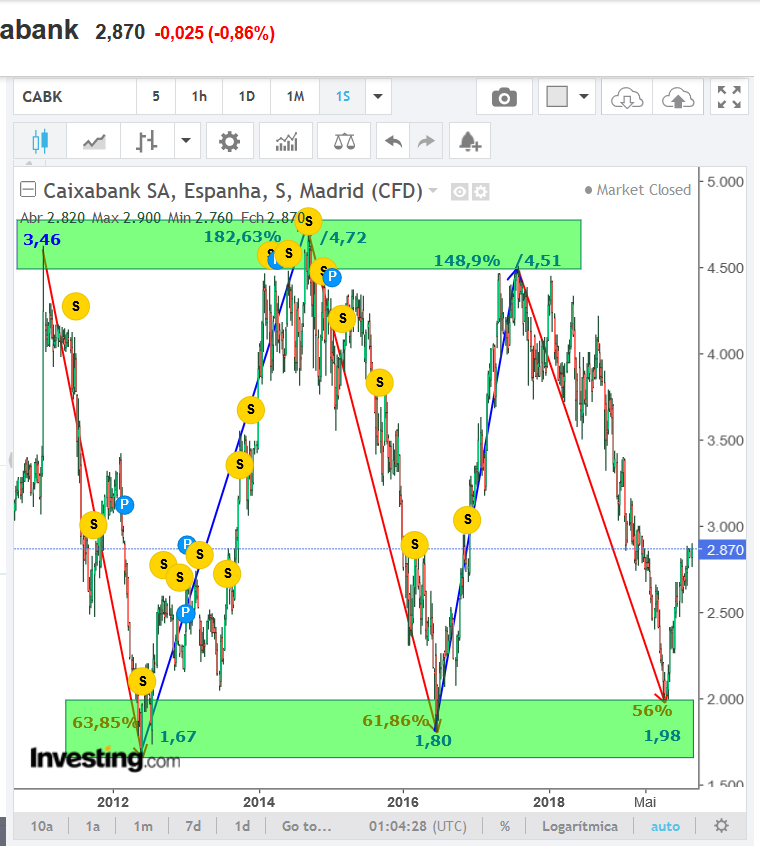Click the 63,85% annotation label
Image resolution: width=760 pixels, height=846 pixels.
tap(106, 722)
